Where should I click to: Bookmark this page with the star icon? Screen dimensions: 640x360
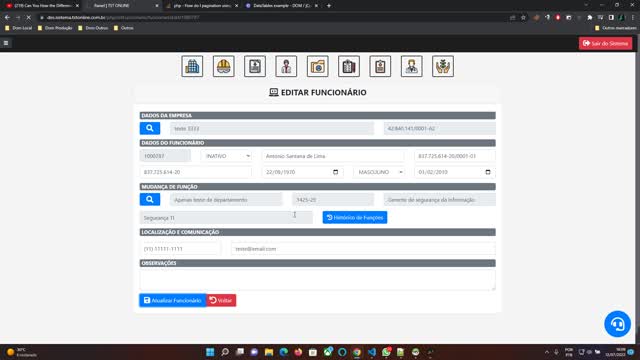[523, 18]
